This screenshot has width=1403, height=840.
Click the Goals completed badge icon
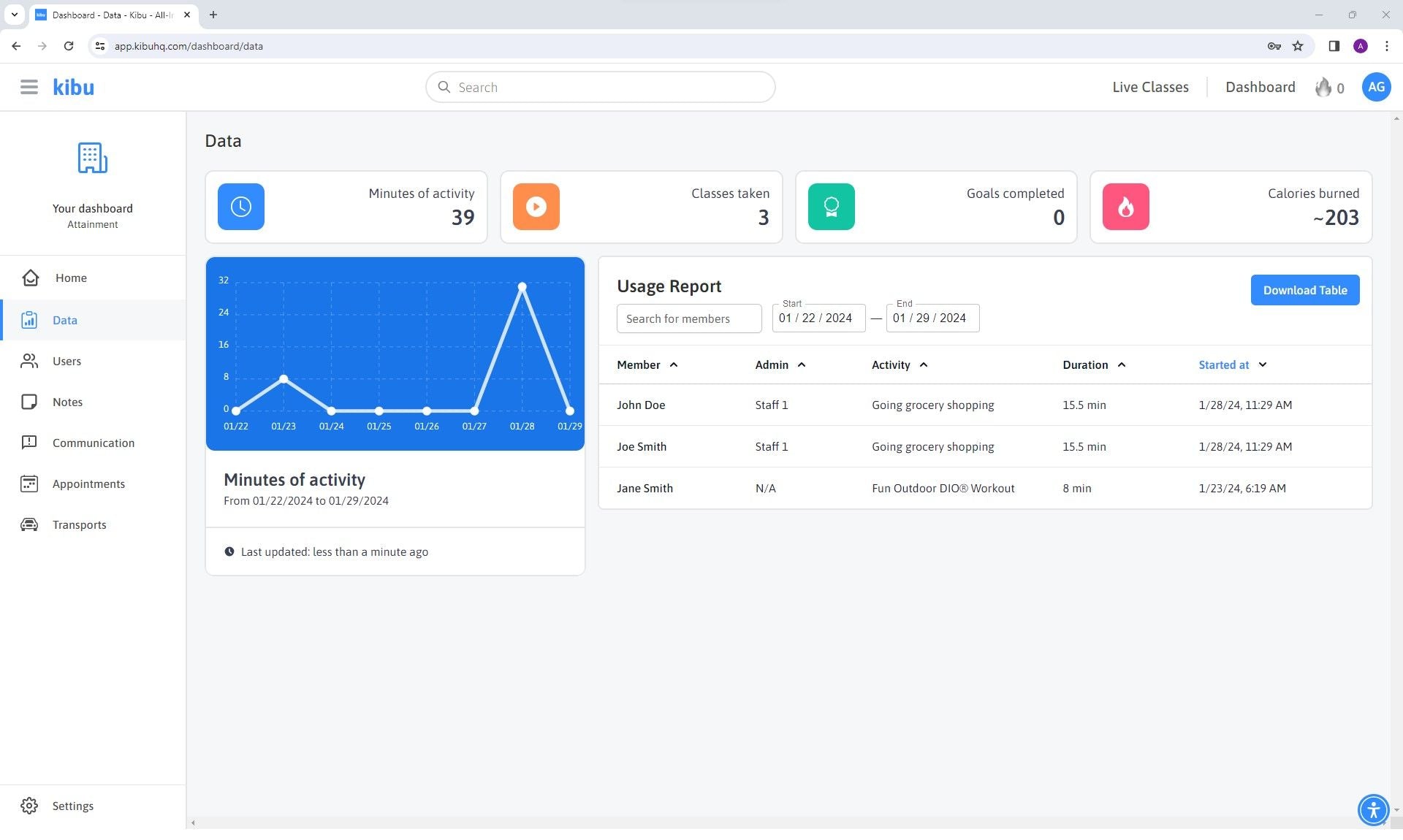[x=831, y=207]
